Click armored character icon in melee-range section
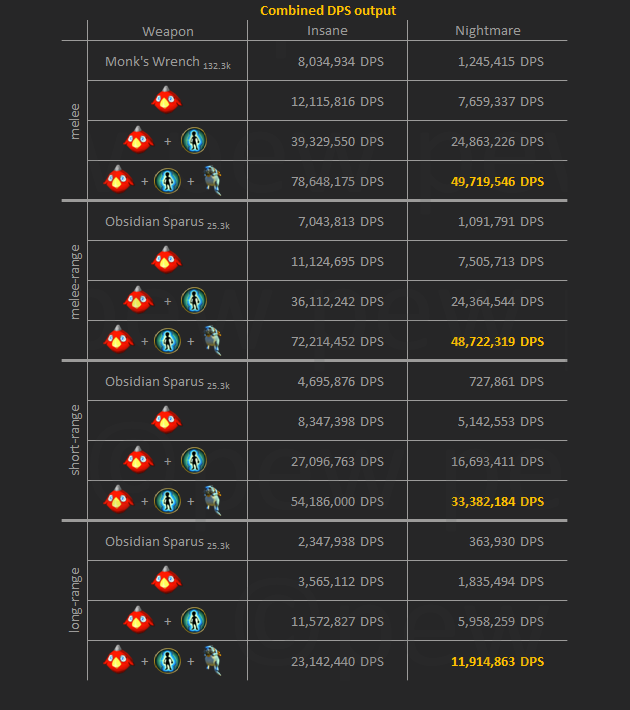This screenshot has width=630, height=710. (210, 340)
